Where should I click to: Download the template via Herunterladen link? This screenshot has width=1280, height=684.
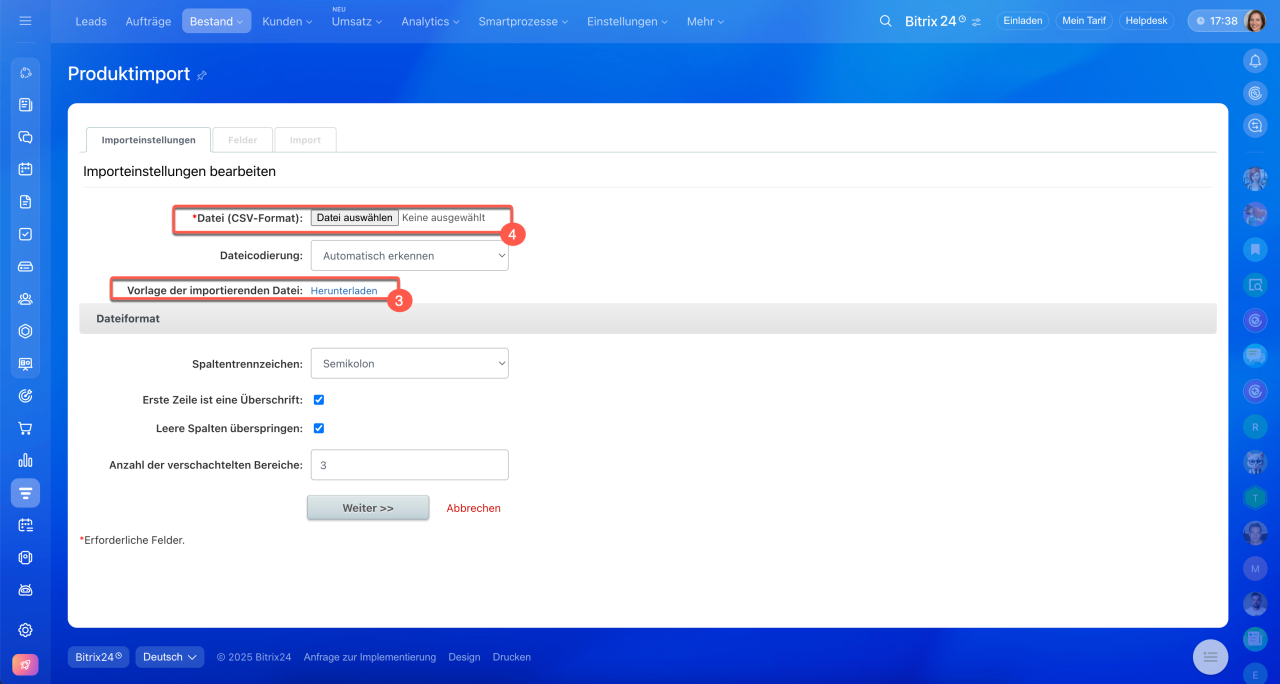344,291
